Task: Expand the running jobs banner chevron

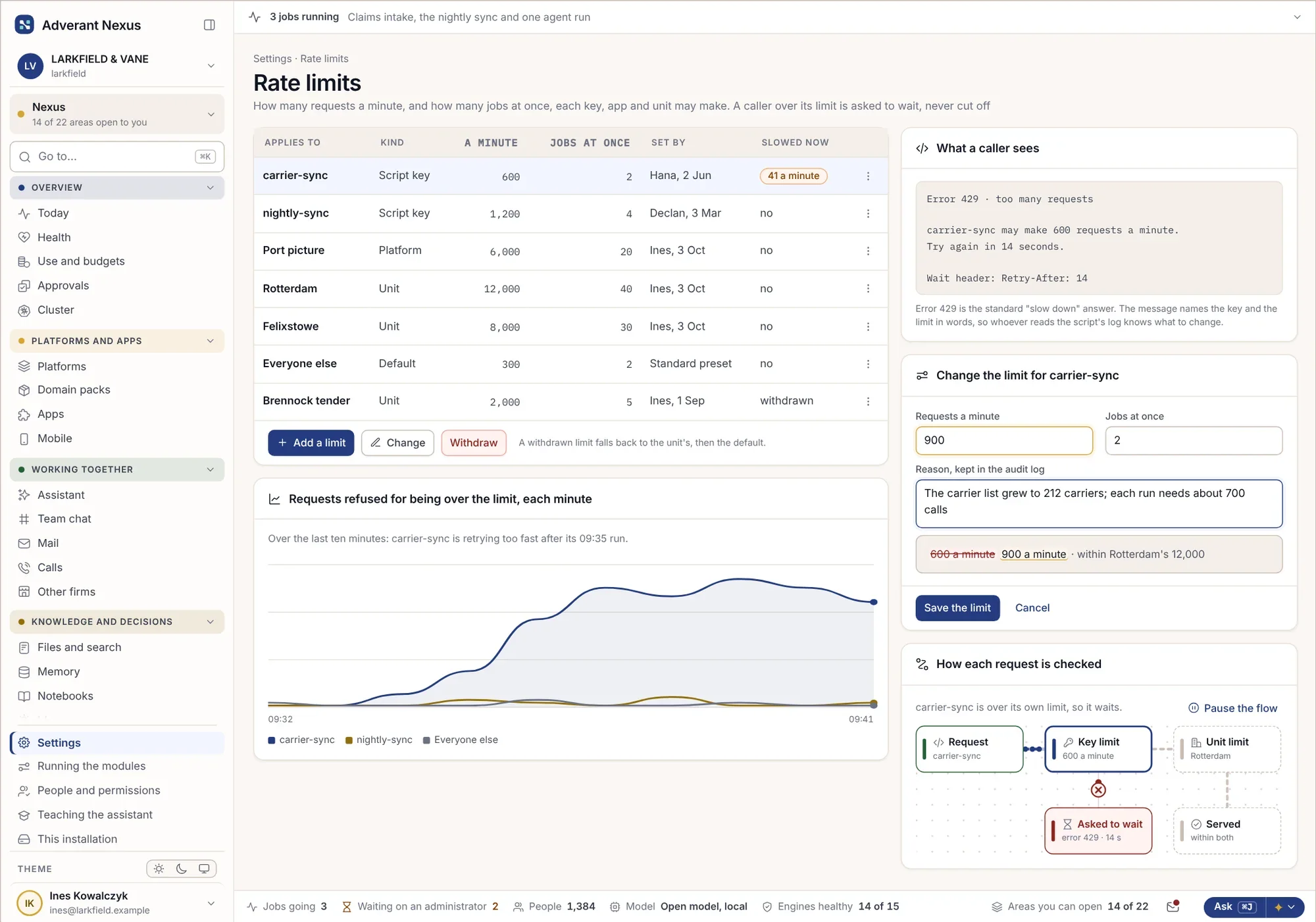Action: click(x=1297, y=17)
